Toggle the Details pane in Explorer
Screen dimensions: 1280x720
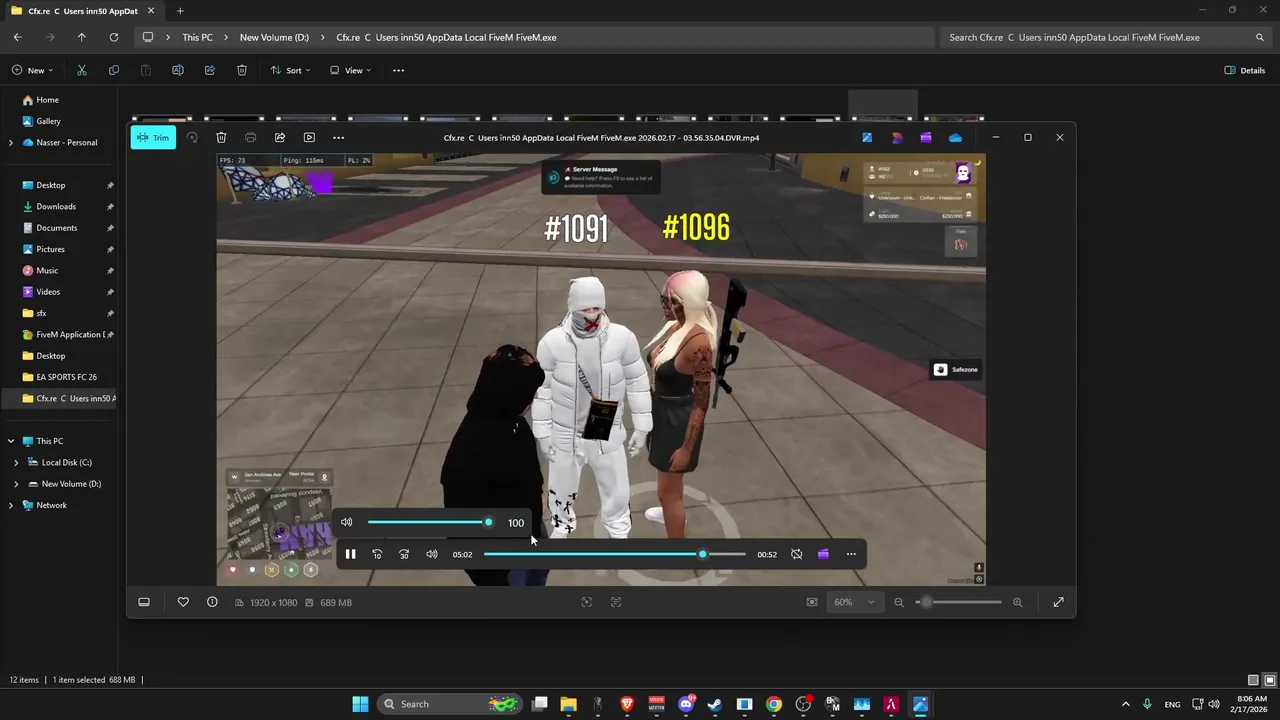coord(1245,70)
